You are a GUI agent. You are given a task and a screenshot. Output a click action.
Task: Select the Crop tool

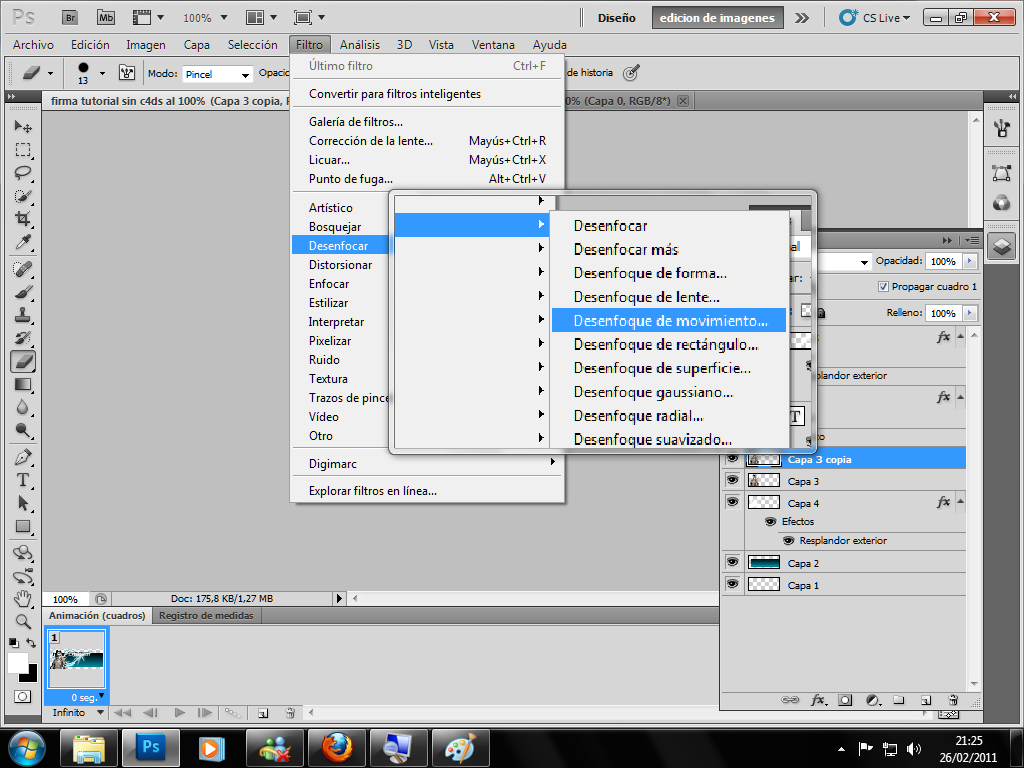tap(23, 219)
